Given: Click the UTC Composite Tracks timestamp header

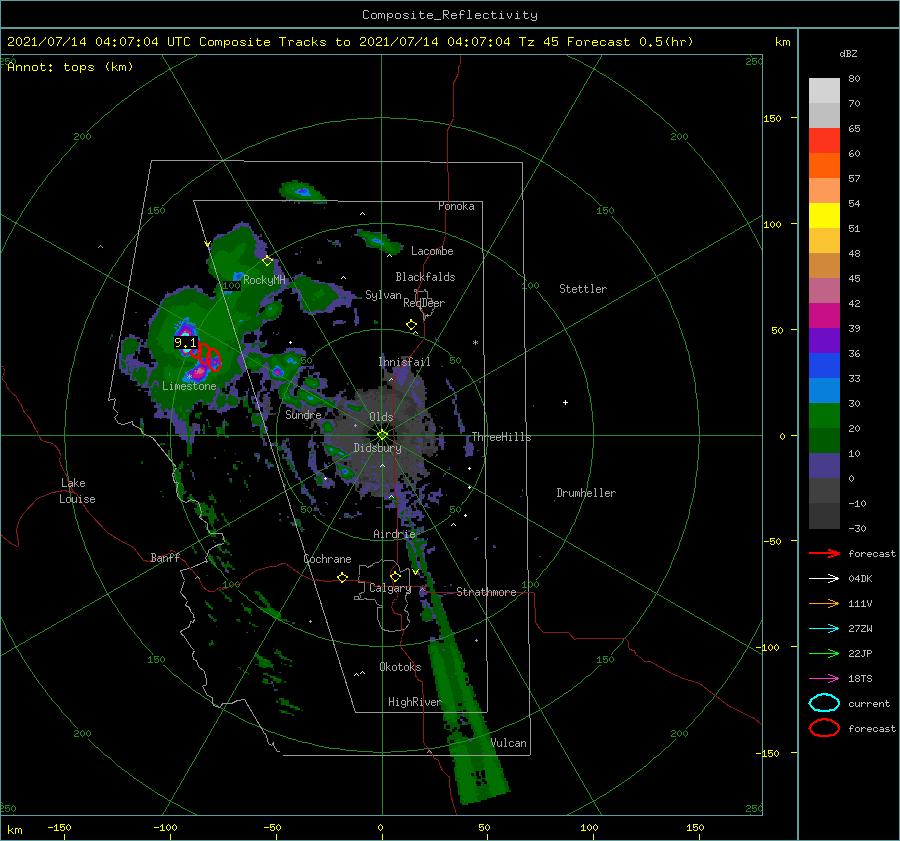Looking at the screenshot, I should pyautogui.click(x=350, y=42).
